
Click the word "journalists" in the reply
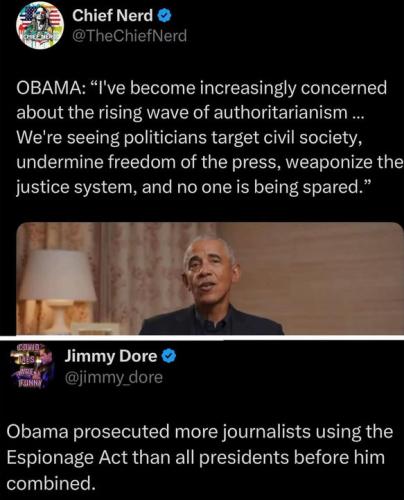click(267, 432)
